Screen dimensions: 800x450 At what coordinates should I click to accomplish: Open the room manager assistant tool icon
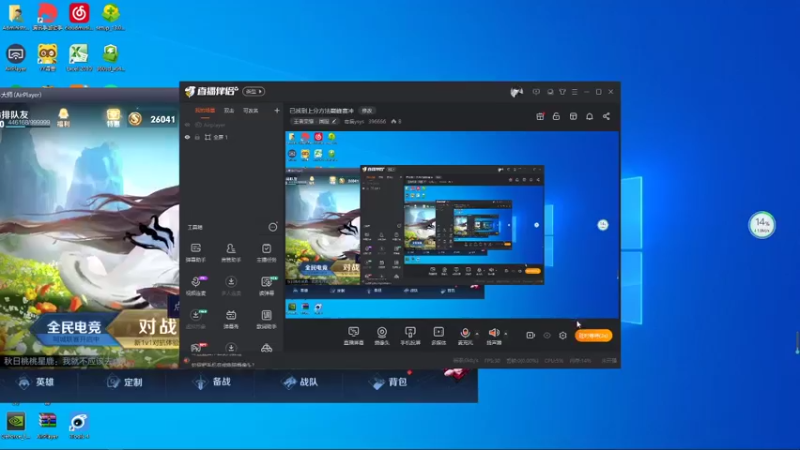[231, 253]
